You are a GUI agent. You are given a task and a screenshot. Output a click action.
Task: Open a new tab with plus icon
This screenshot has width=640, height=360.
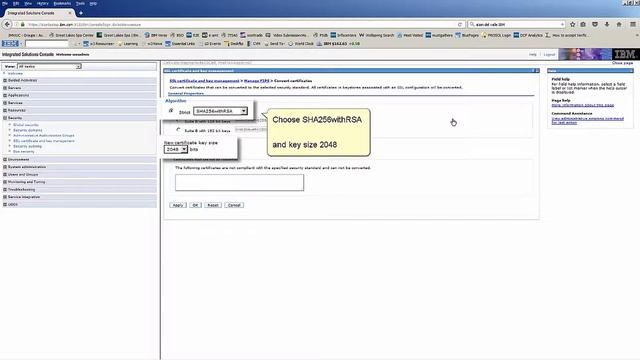pyautogui.click(x=81, y=13)
